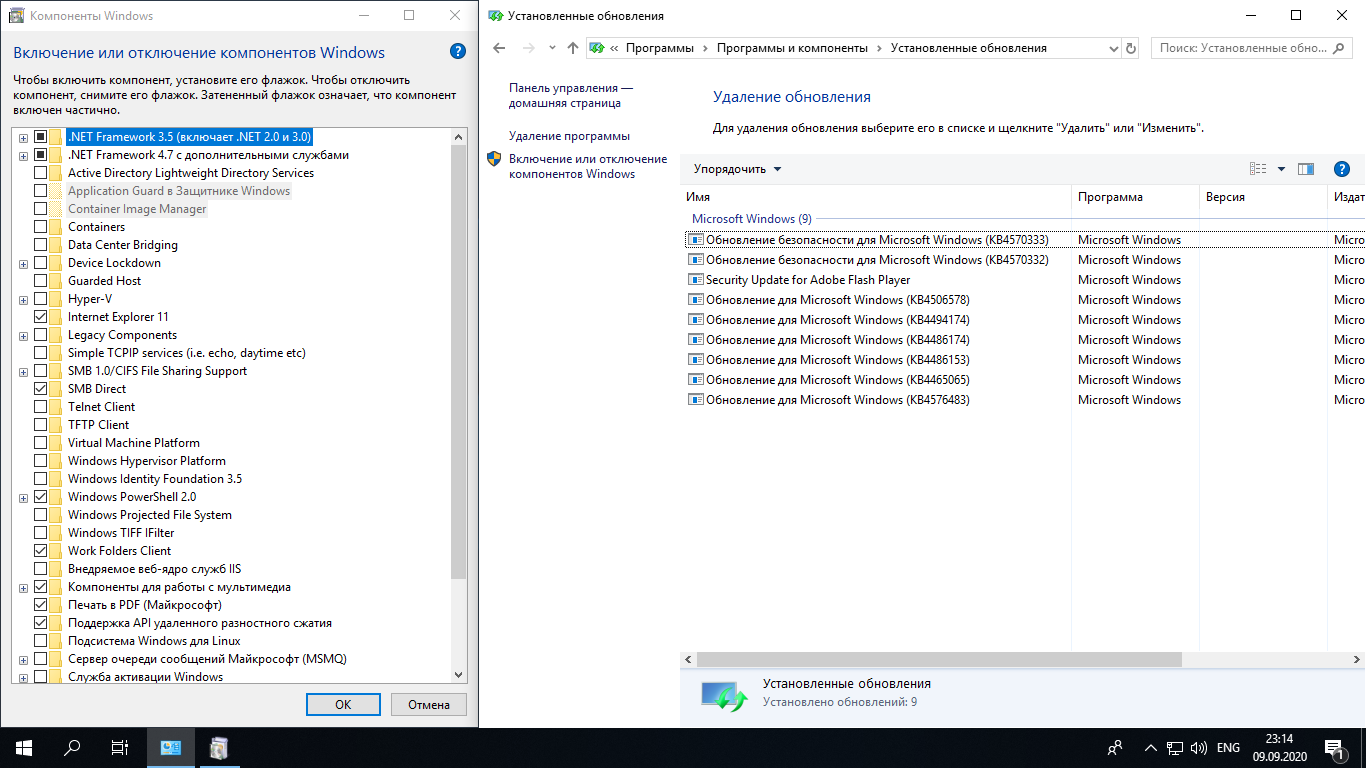Click Программы in the breadcrumb
Viewport: 1366px width, 768px height.
click(660, 48)
